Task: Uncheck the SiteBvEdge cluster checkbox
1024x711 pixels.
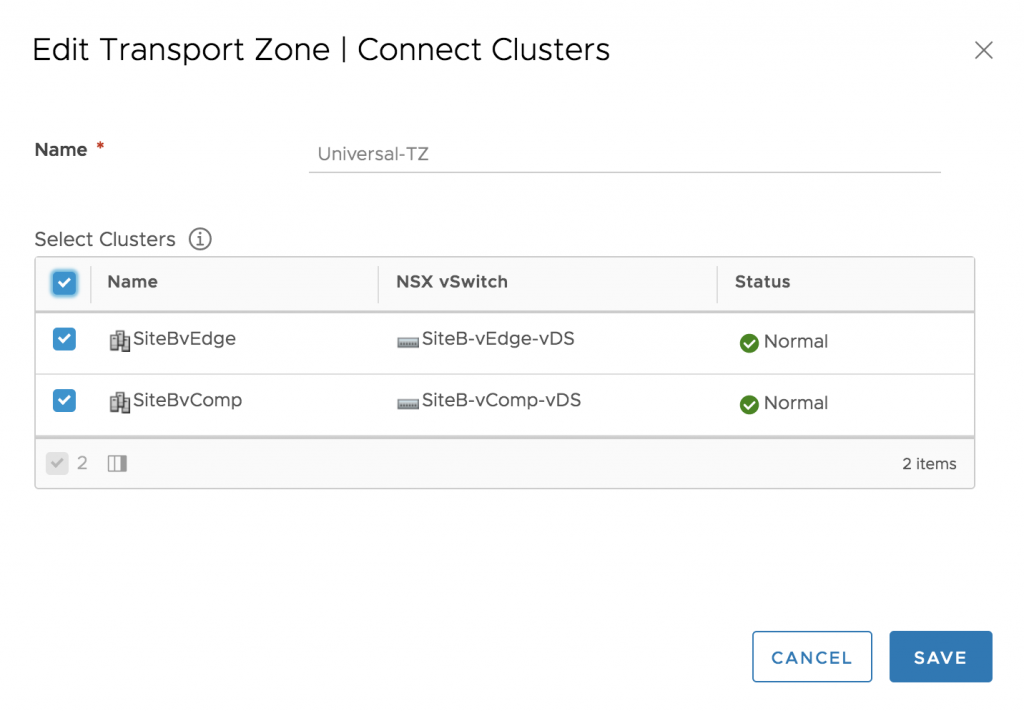Action: click(64, 339)
